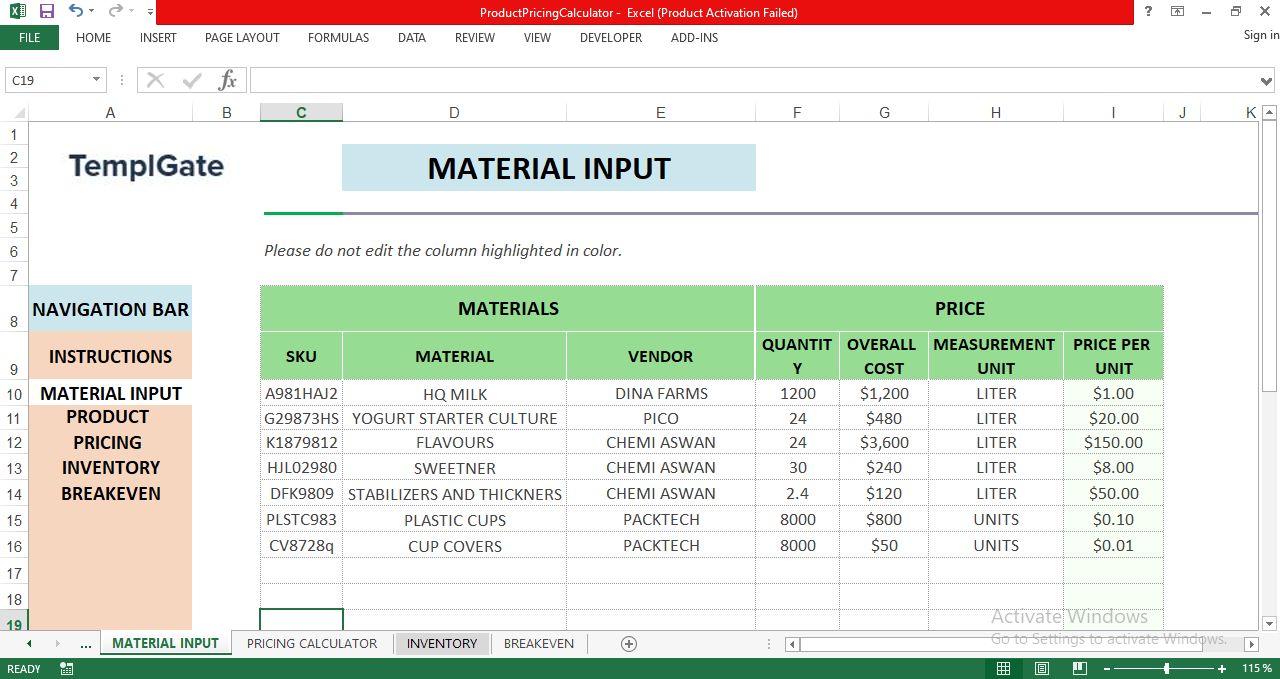1280x679 pixels.
Task: Open Ribbon Display Options icon
Action: 1178,11
